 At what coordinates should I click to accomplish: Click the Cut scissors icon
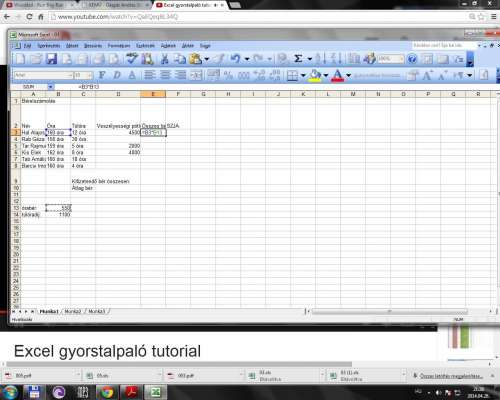(x=164, y=59)
